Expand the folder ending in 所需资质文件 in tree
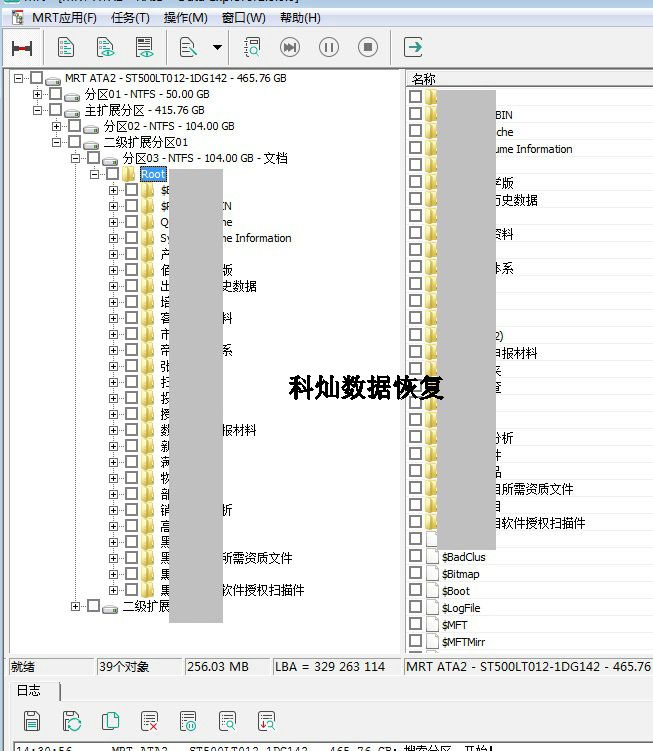Image resolution: width=653 pixels, height=751 pixels. (113, 558)
